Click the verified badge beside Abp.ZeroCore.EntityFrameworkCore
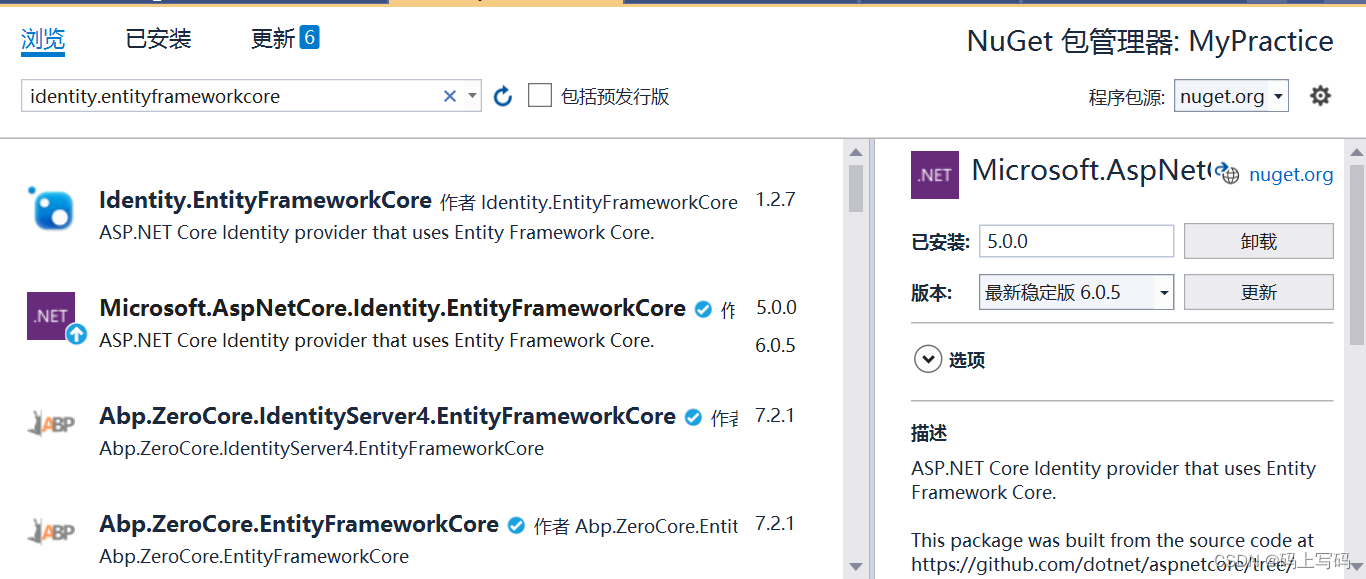The image size is (1366, 579). [516, 525]
